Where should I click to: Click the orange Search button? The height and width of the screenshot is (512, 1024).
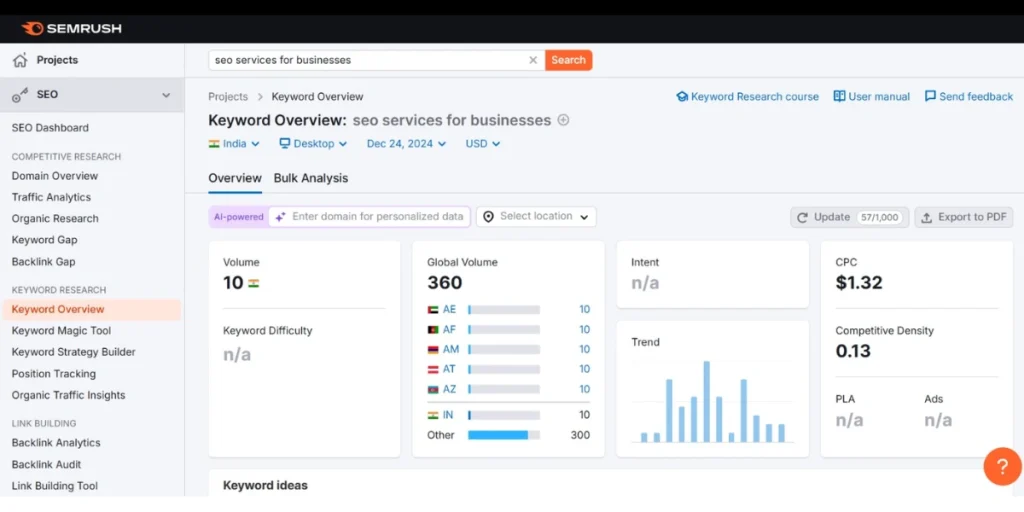pos(568,60)
